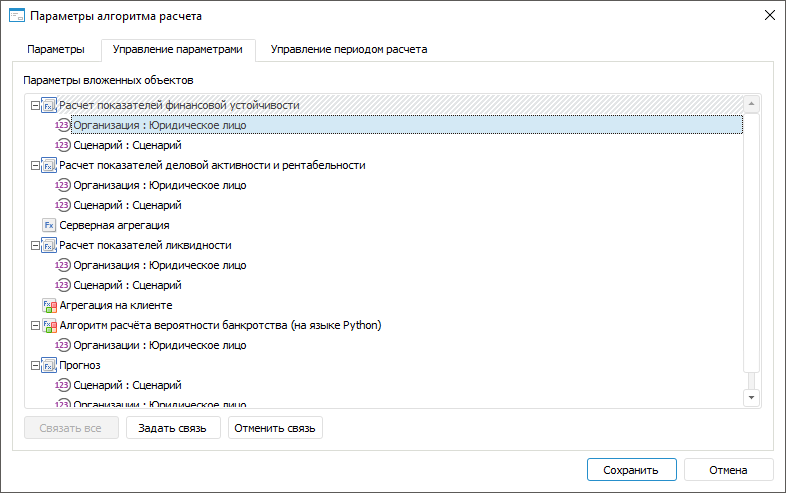Select Сценарий : Сценарий under Прогноз
Screen dimensions: 786x493
[x=127, y=385]
